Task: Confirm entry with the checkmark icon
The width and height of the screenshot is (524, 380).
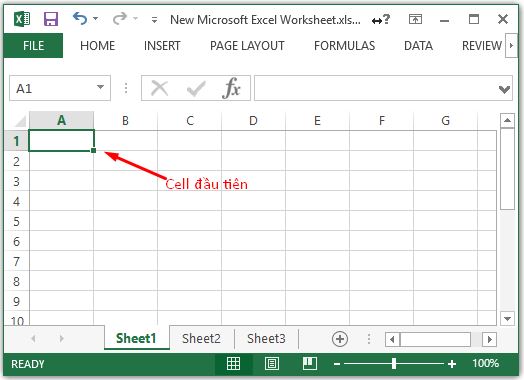Action: pyautogui.click(x=196, y=89)
